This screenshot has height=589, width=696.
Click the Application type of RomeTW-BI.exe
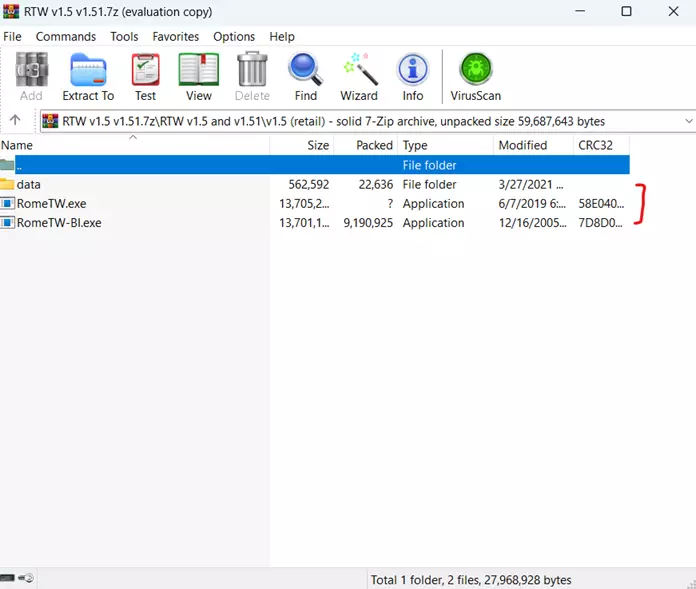(433, 222)
